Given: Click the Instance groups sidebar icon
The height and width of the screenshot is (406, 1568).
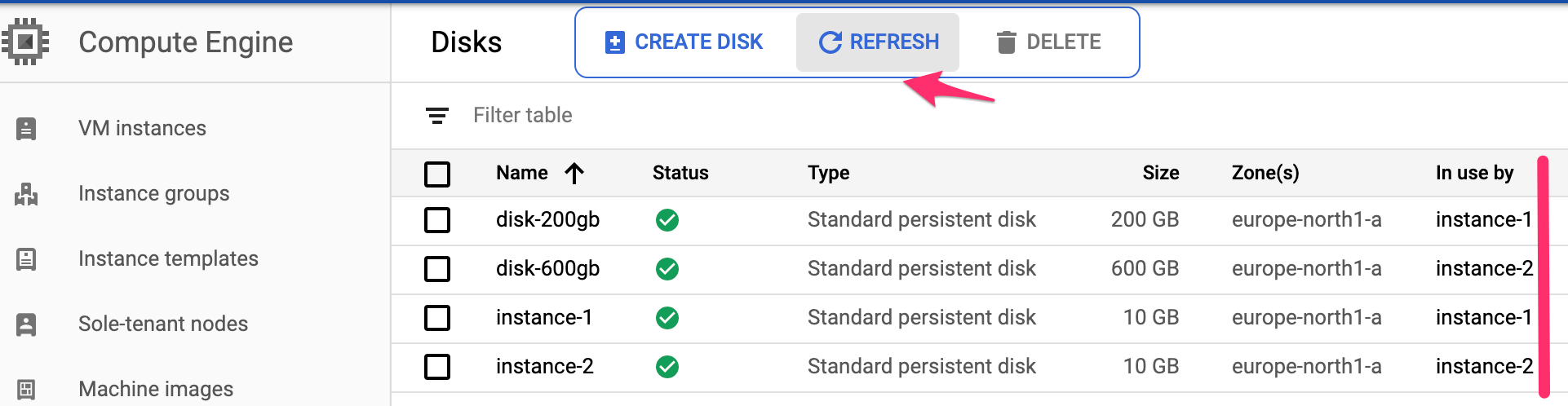Looking at the screenshot, I should point(26,194).
